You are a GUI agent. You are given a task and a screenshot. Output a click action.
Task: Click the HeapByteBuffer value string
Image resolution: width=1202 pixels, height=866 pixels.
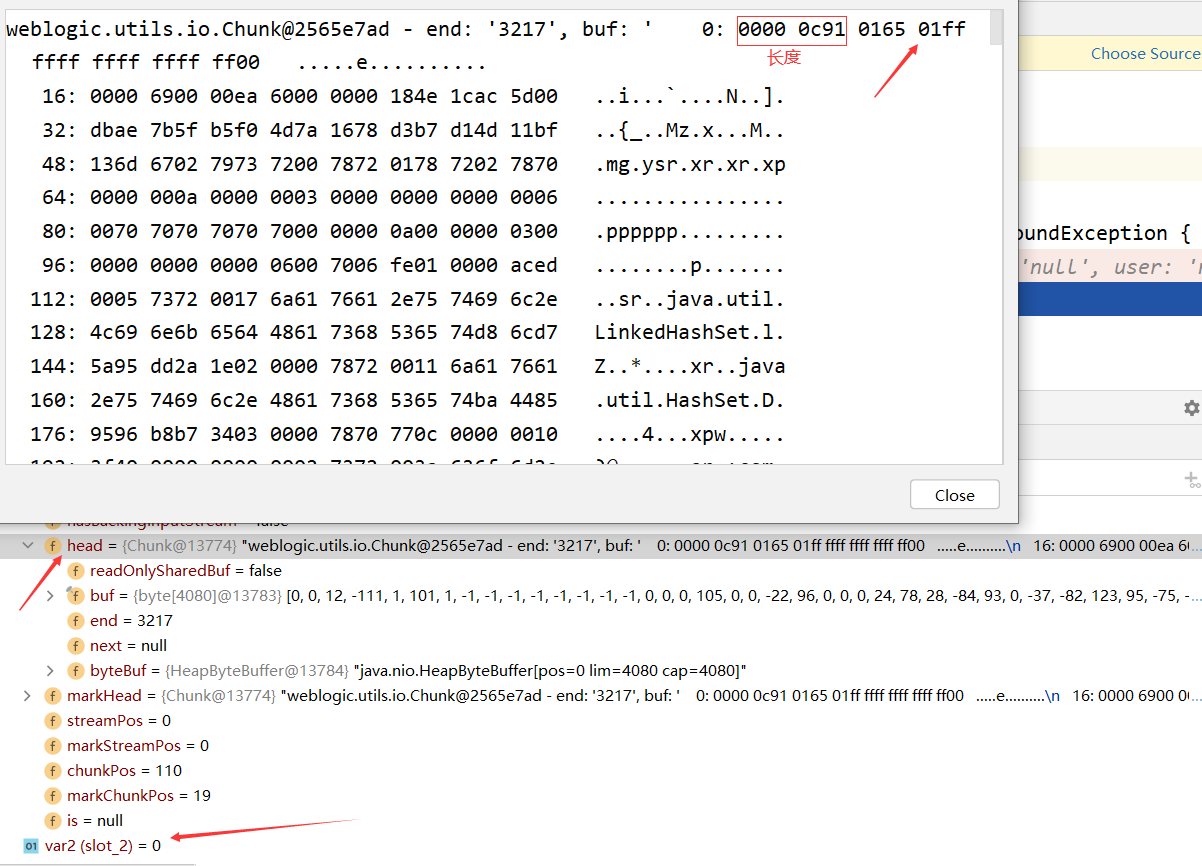click(x=551, y=671)
